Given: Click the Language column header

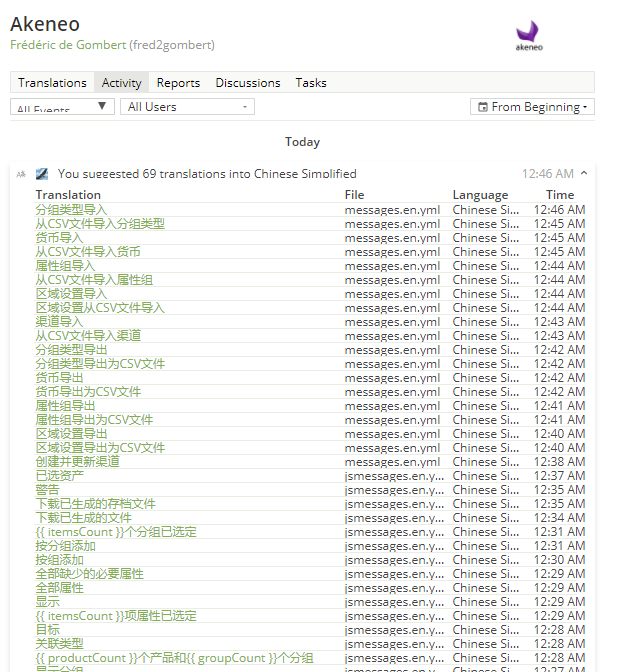Looking at the screenshot, I should coord(480,195).
